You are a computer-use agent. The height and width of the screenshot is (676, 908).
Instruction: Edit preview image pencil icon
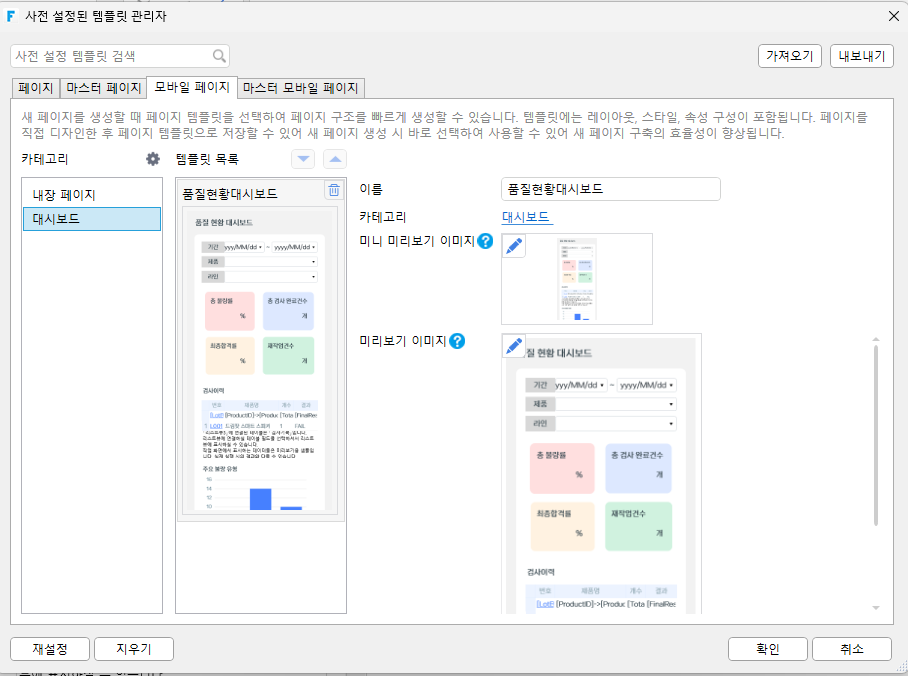point(514,346)
